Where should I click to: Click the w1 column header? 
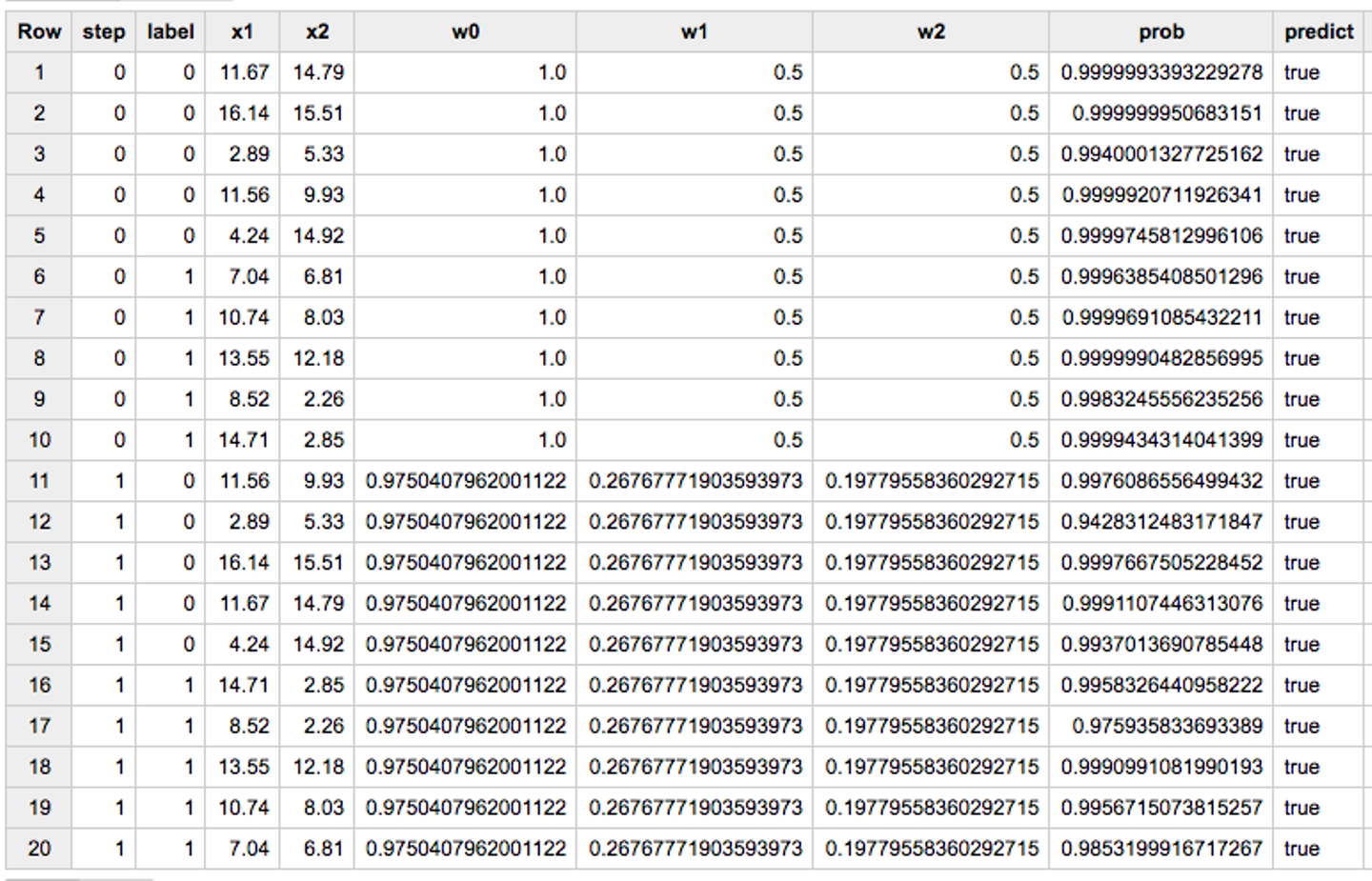(x=695, y=31)
